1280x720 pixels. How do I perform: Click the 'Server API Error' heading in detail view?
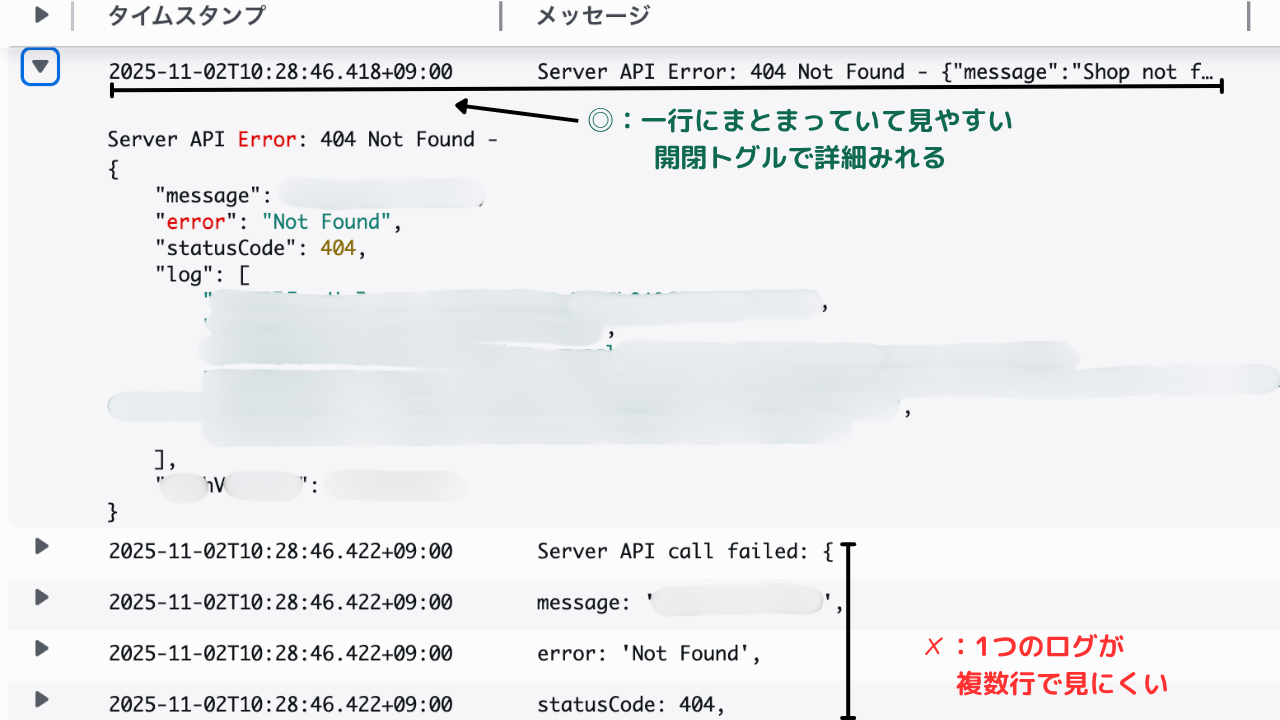[x=200, y=139]
